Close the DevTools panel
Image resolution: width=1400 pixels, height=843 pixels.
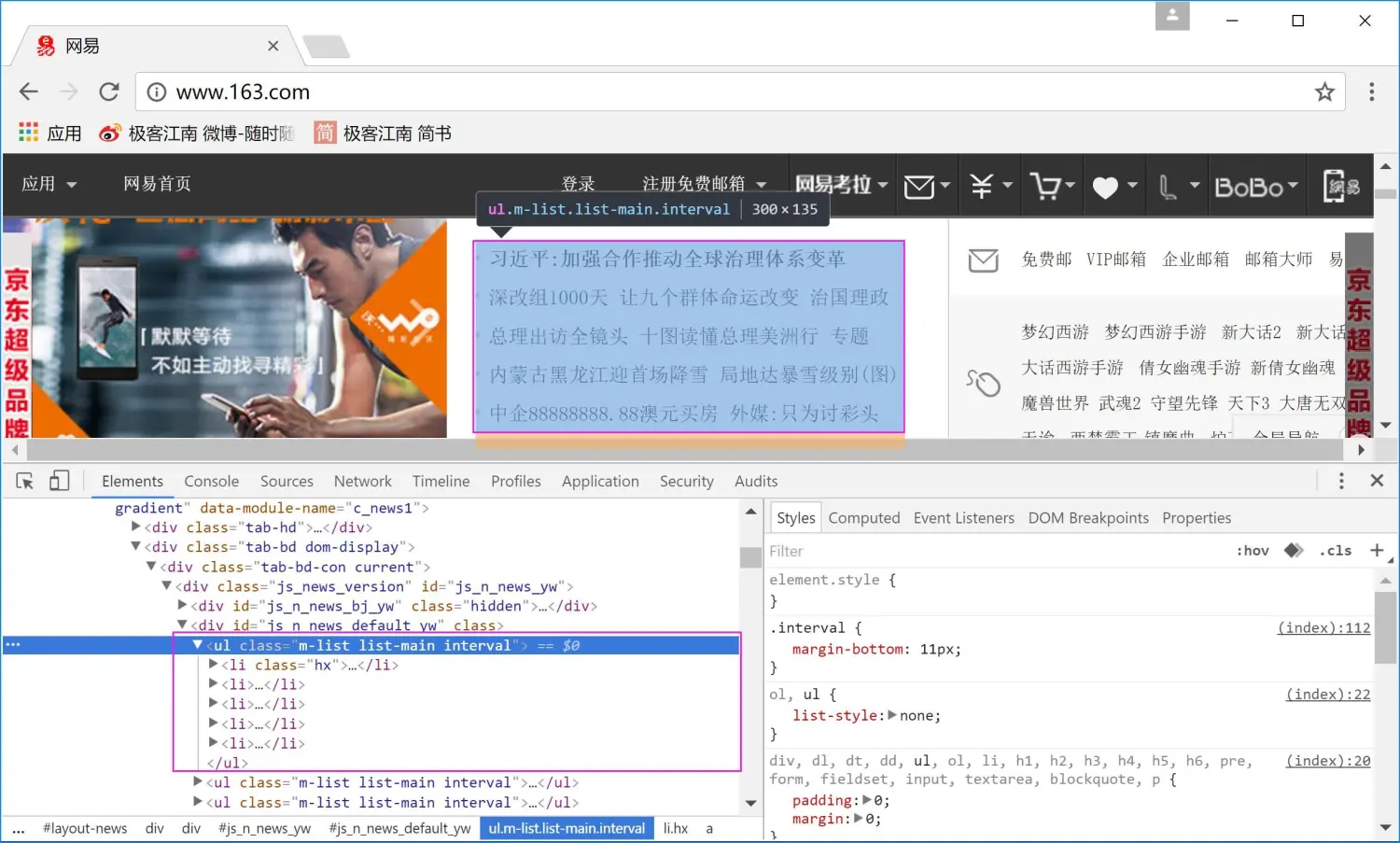click(1377, 481)
